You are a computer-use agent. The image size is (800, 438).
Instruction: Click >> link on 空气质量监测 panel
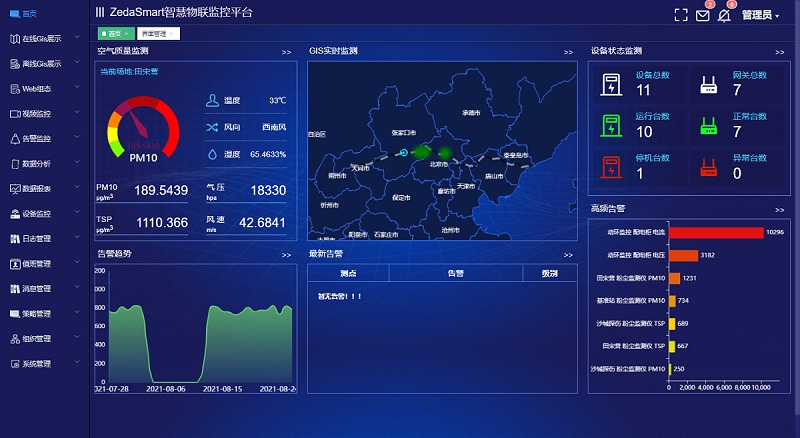[x=286, y=51]
